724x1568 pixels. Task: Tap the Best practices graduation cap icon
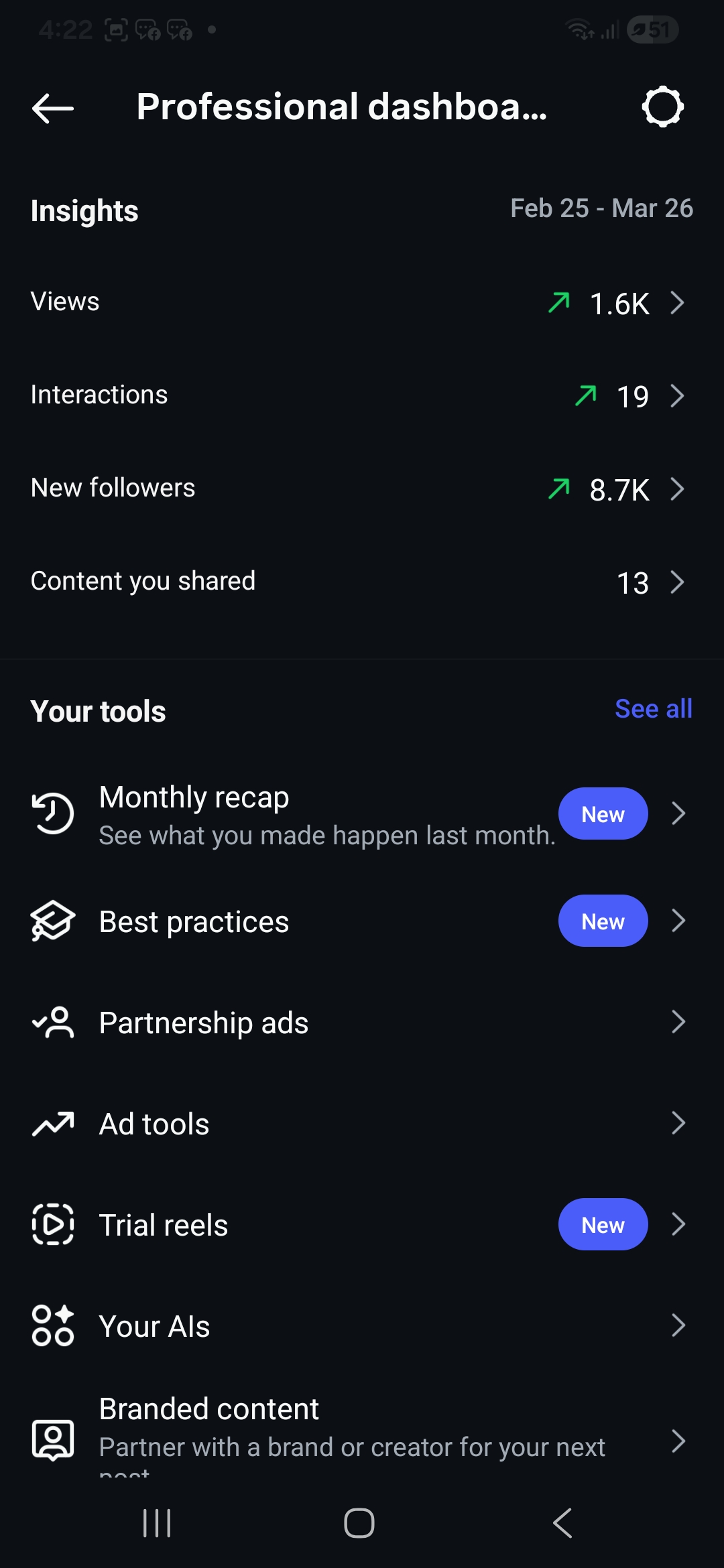tap(53, 921)
